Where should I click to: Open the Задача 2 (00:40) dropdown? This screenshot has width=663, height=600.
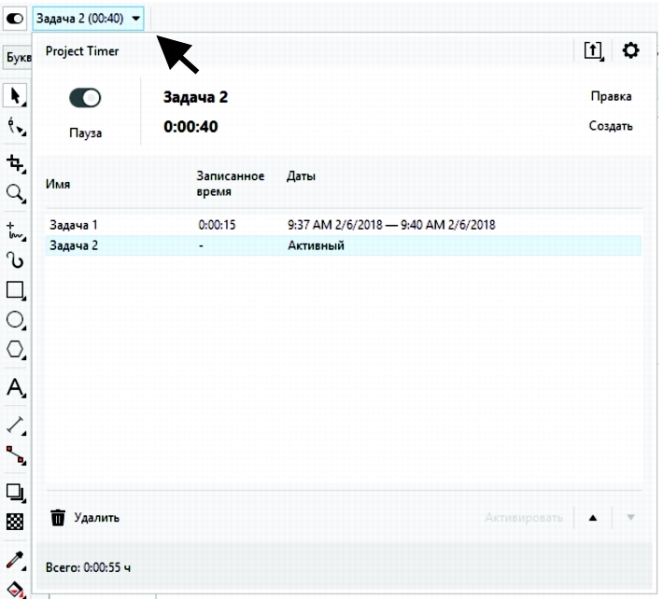tap(88, 18)
